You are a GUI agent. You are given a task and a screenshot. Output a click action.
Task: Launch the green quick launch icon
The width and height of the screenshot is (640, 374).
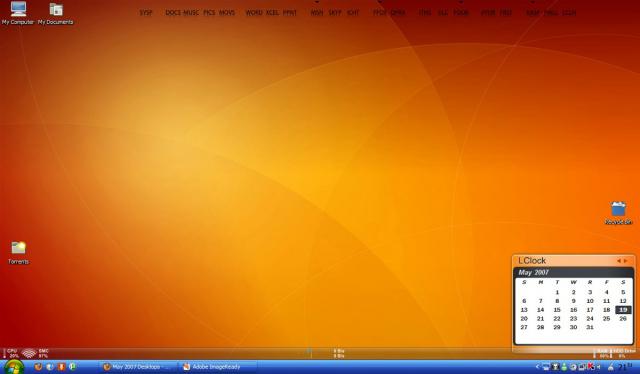[72, 367]
